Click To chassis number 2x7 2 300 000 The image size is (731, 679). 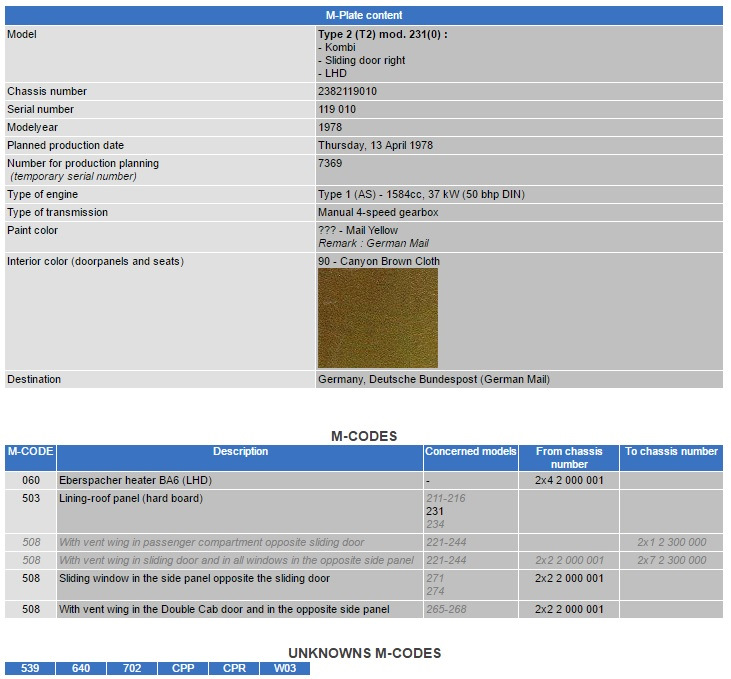pyautogui.click(x=671, y=561)
